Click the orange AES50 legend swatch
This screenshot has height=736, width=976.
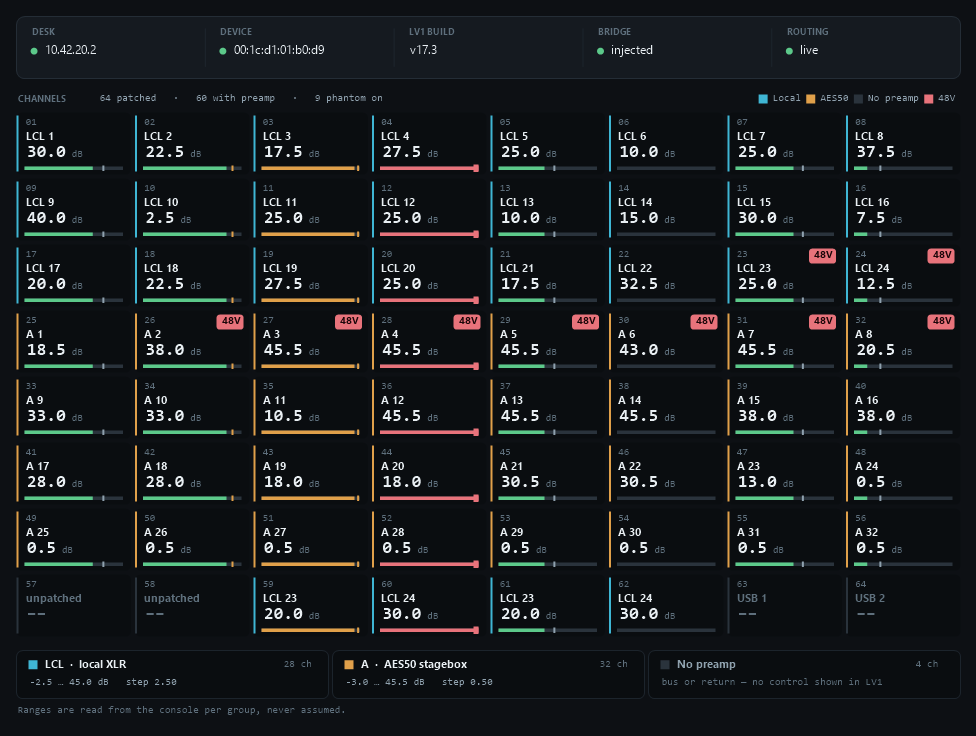point(810,98)
